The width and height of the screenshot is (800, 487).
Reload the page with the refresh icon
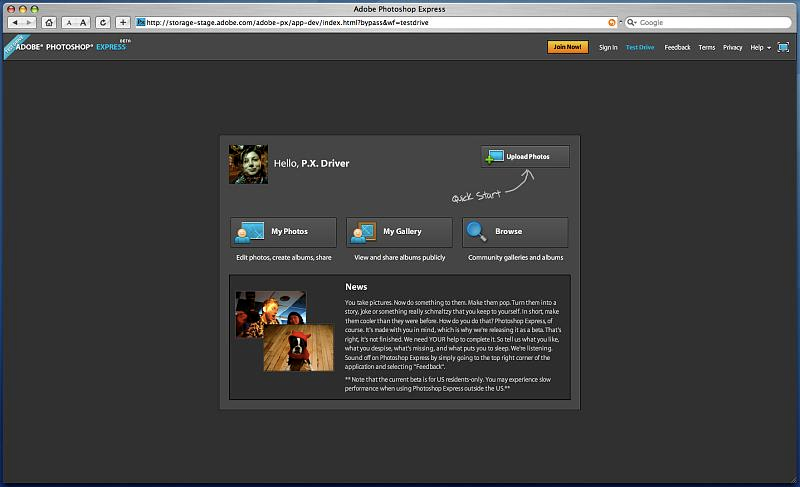[x=103, y=22]
